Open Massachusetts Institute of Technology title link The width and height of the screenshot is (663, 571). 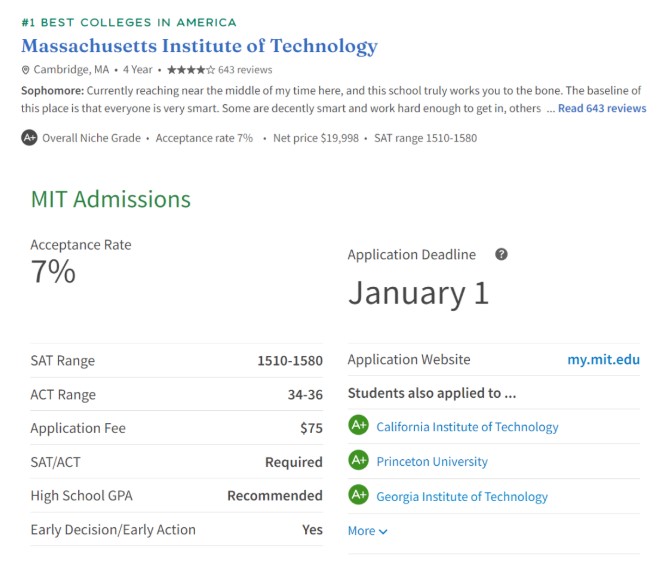[x=199, y=46]
